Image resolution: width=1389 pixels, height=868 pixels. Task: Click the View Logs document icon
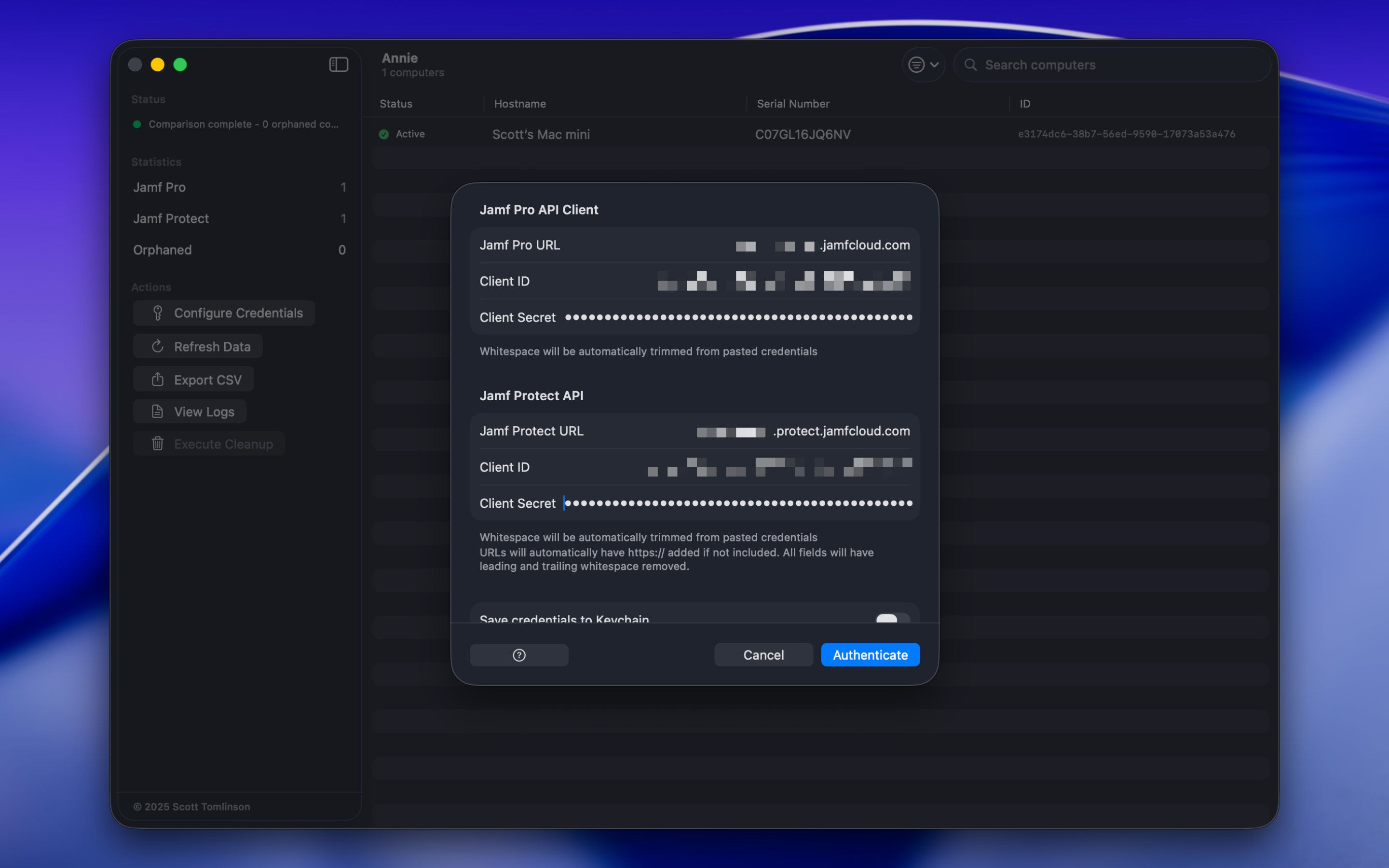pos(158,412)
